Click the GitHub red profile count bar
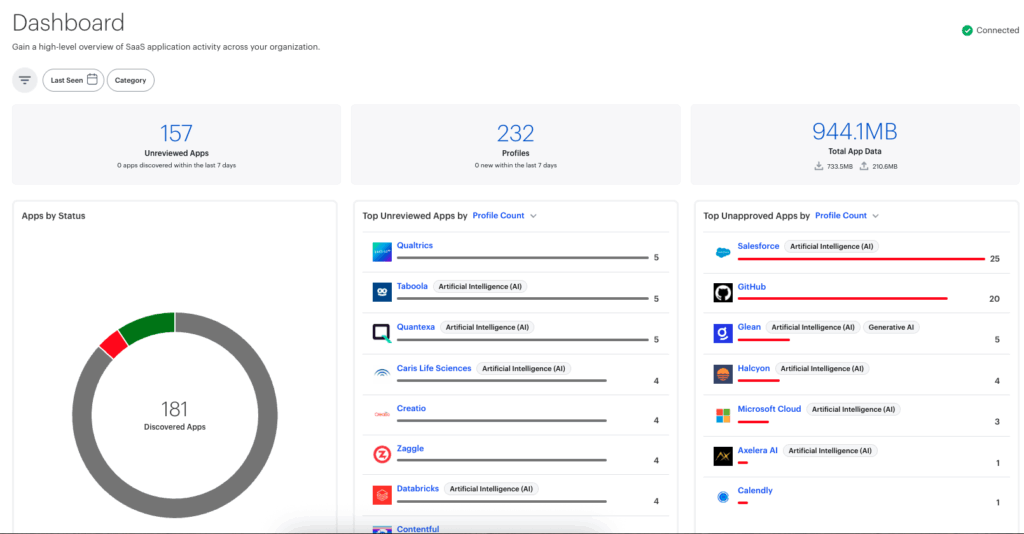 842,299
